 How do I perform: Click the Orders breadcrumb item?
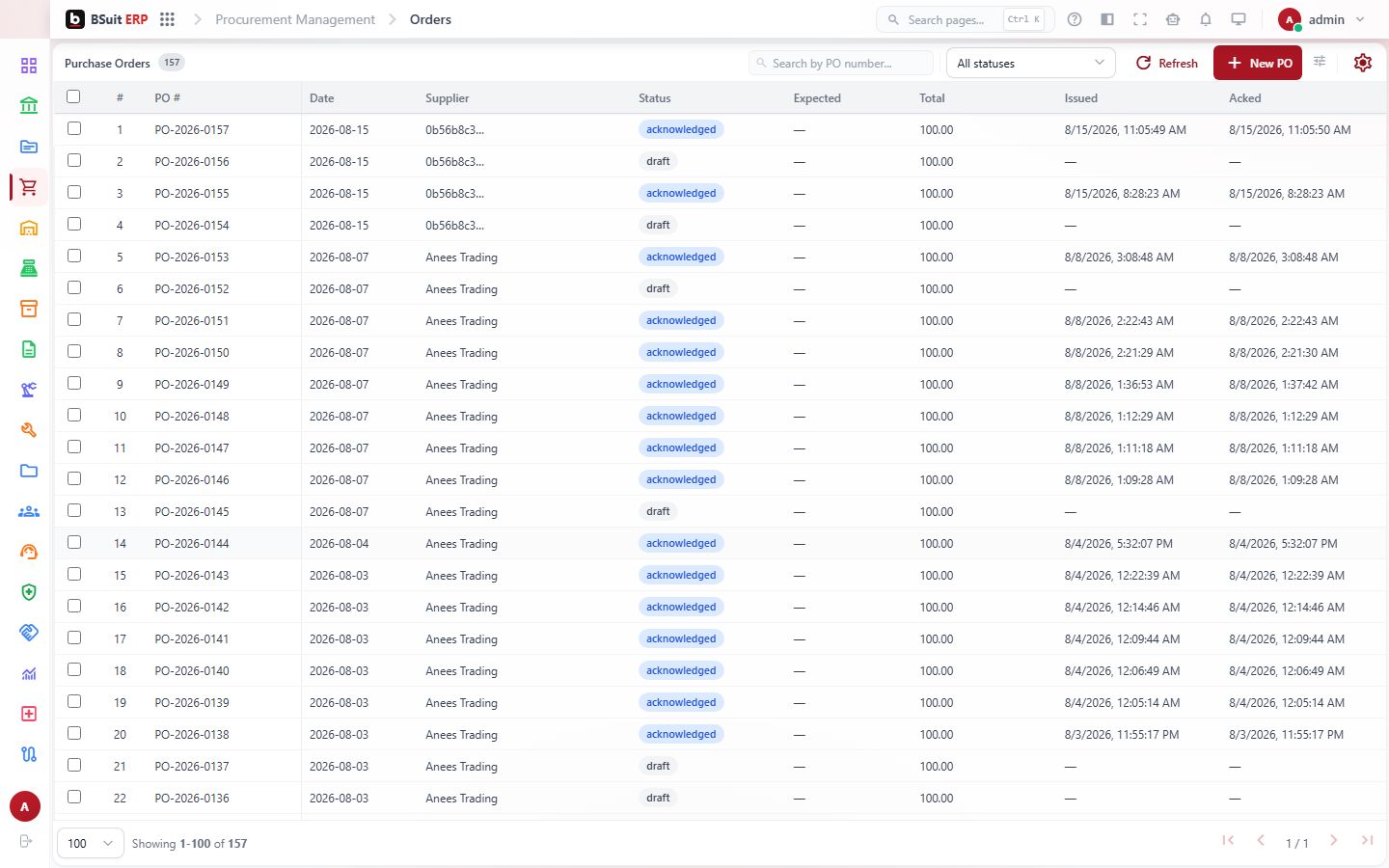click(x=430, y=19)
